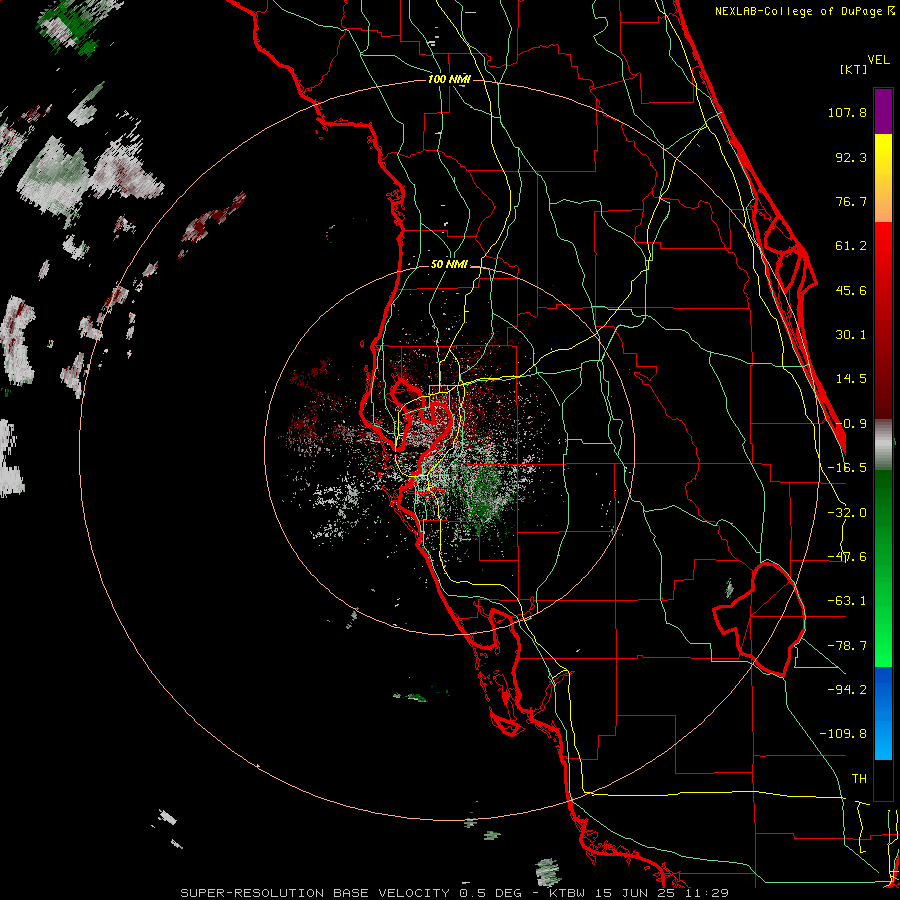The image size is (900, 900).
Task: Click the -78.7 scale value
Action: pyautogui.click(x=847, y=646)
